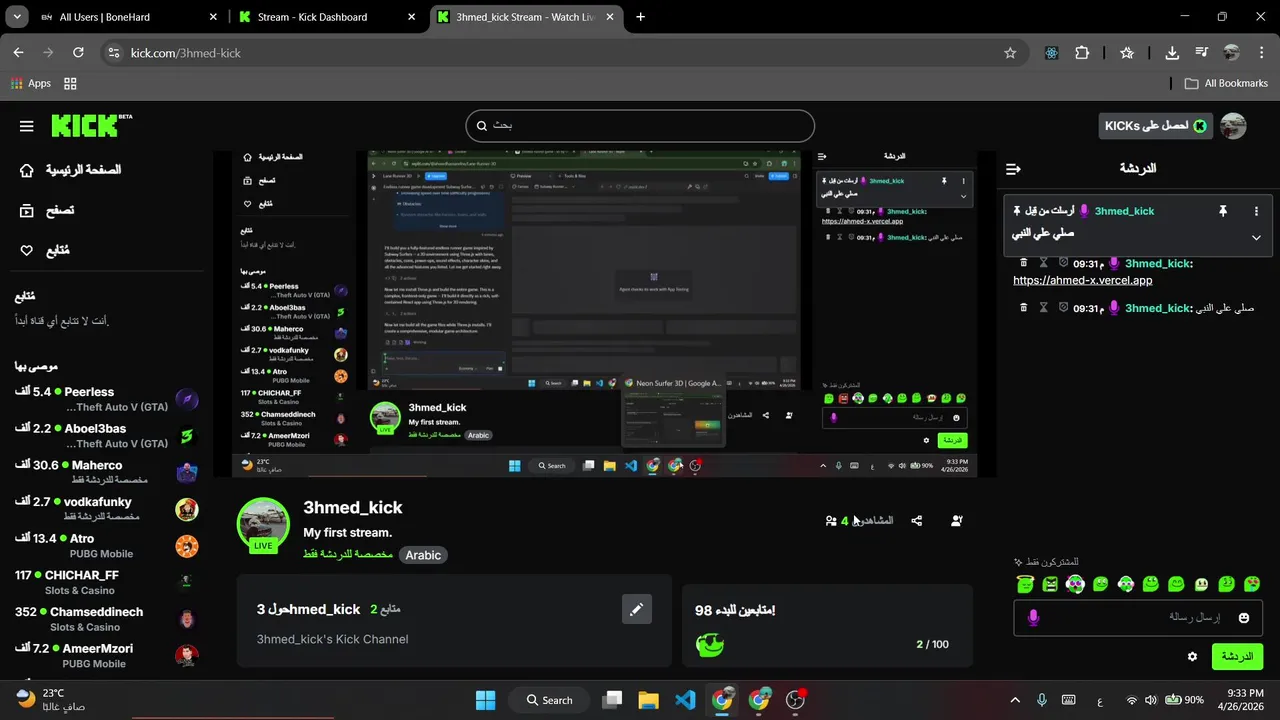
Task: Insert the first emote with halo
Action: 1025,584
